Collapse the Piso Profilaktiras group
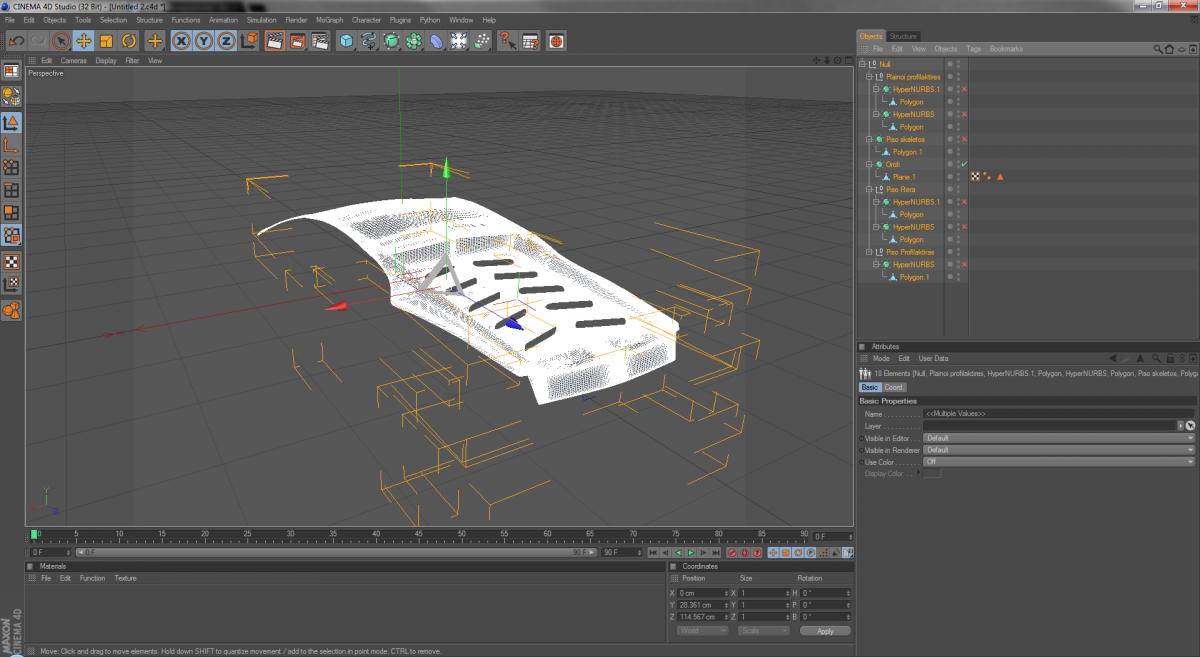The image size is (1200, 657). point(870,252)
